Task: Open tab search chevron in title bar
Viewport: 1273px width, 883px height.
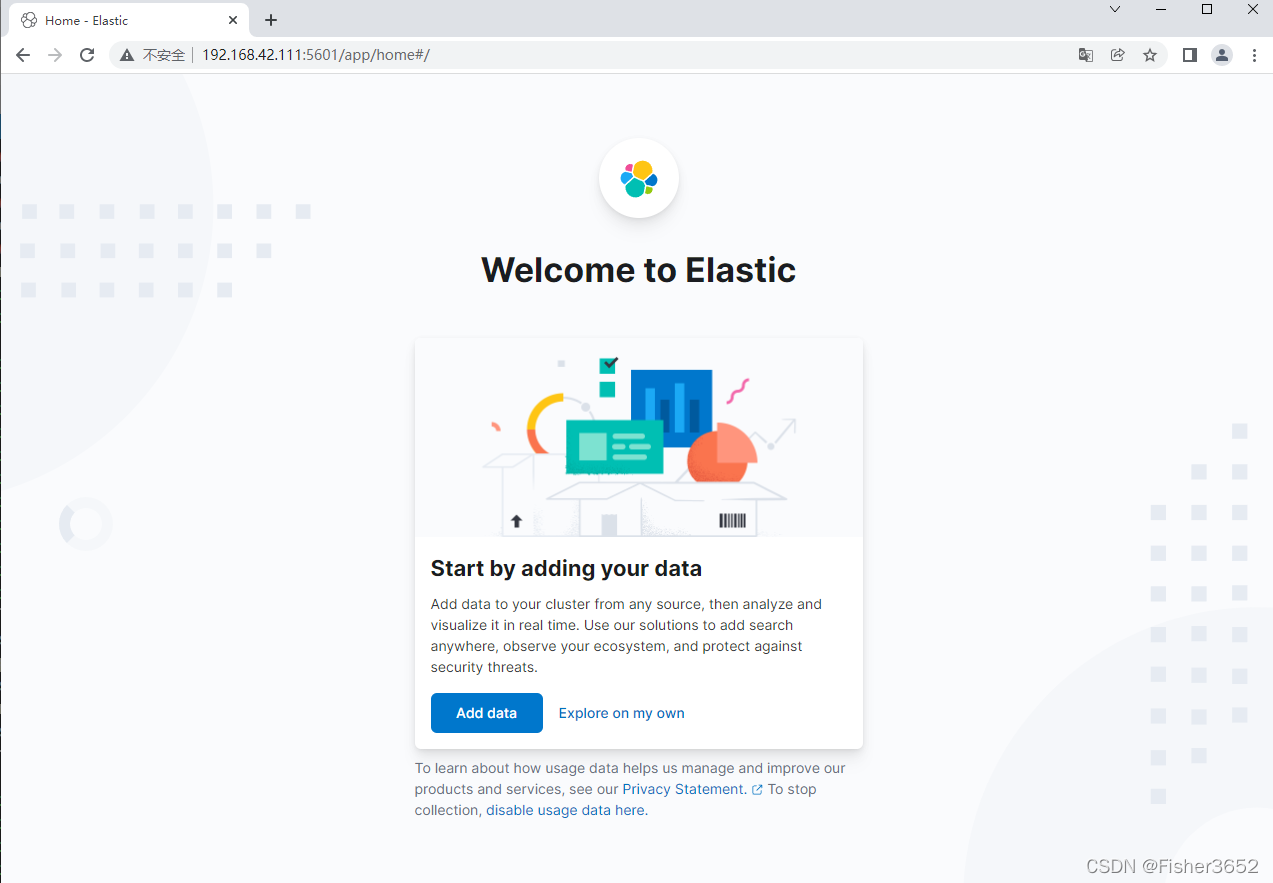Action: (1115, 9)
